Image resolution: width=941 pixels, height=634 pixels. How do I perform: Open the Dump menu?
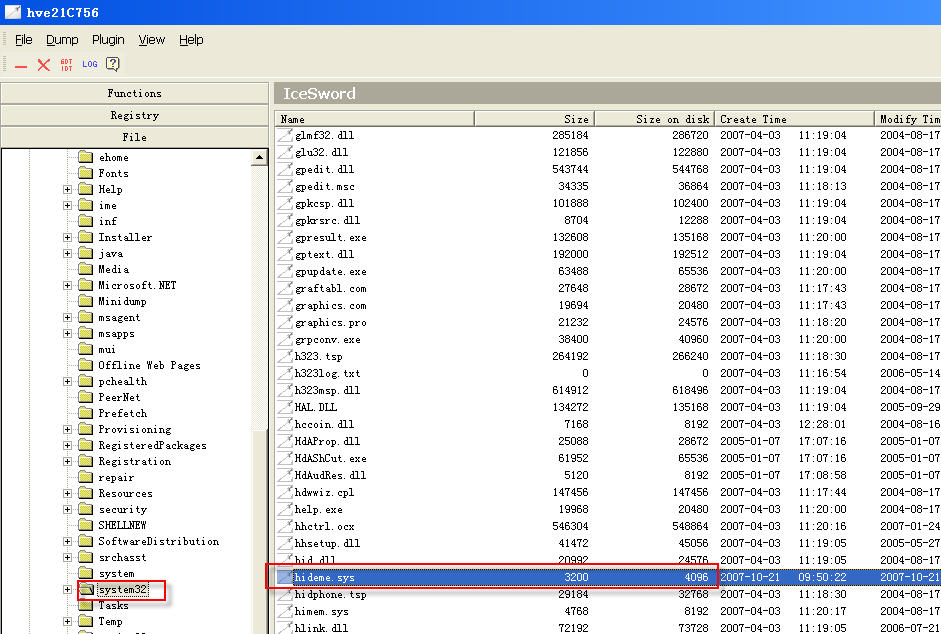coord(62,40)
